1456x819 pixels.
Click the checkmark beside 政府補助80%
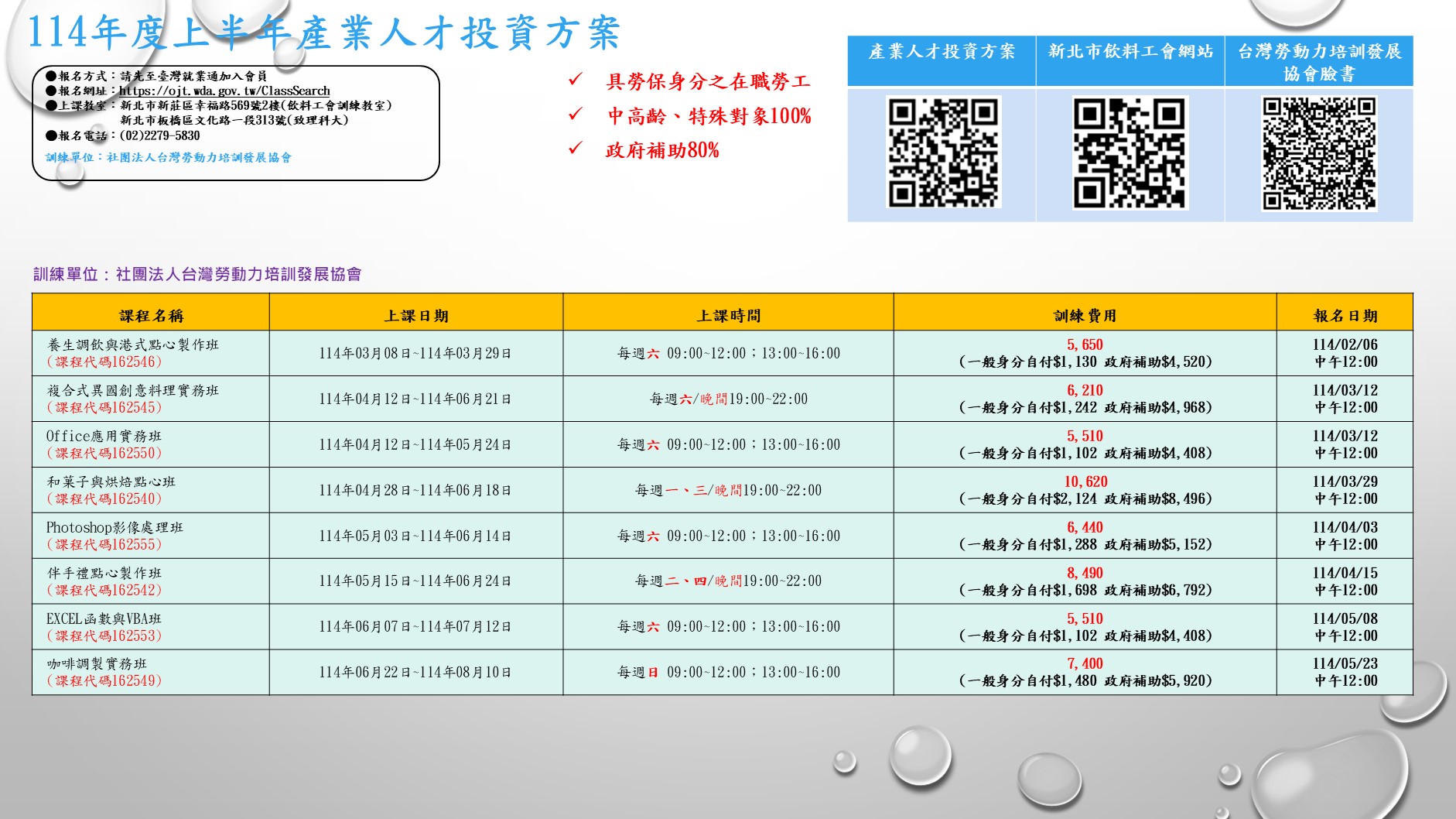click(x=576, y=149)
